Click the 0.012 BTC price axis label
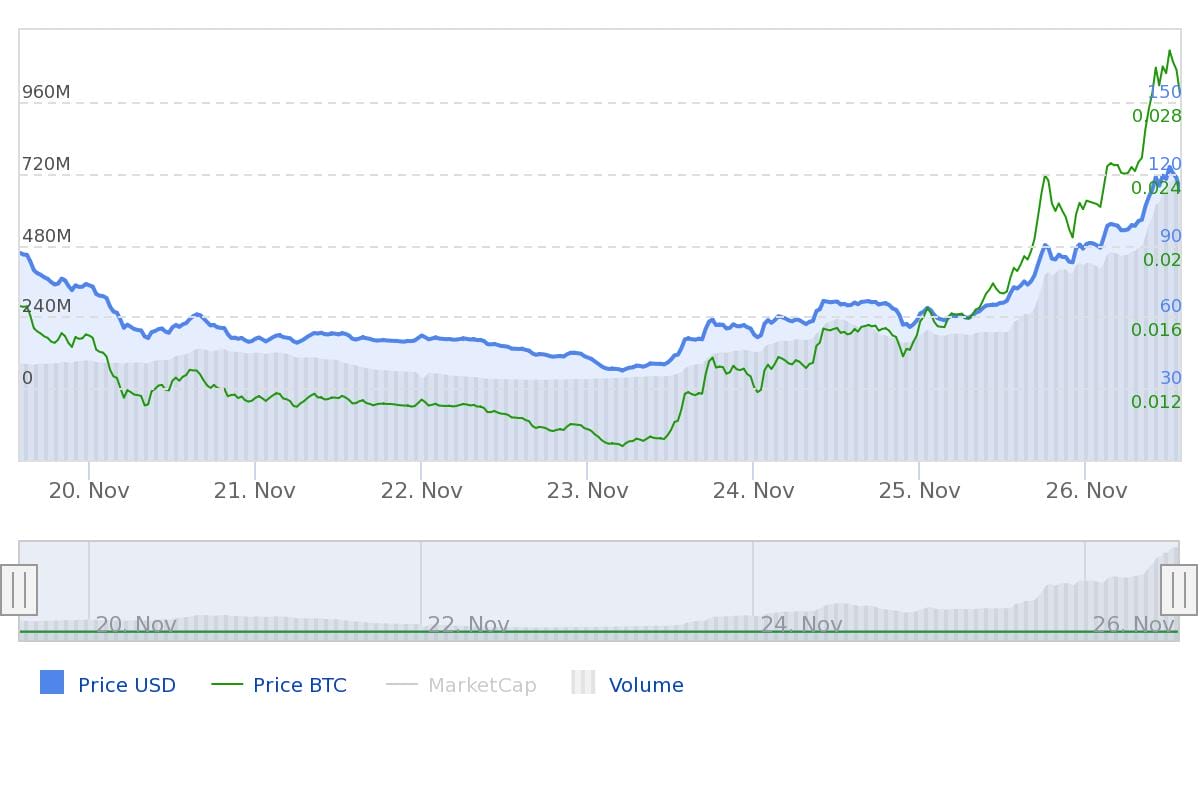 pyautogui.click(x=1157, y=402)
